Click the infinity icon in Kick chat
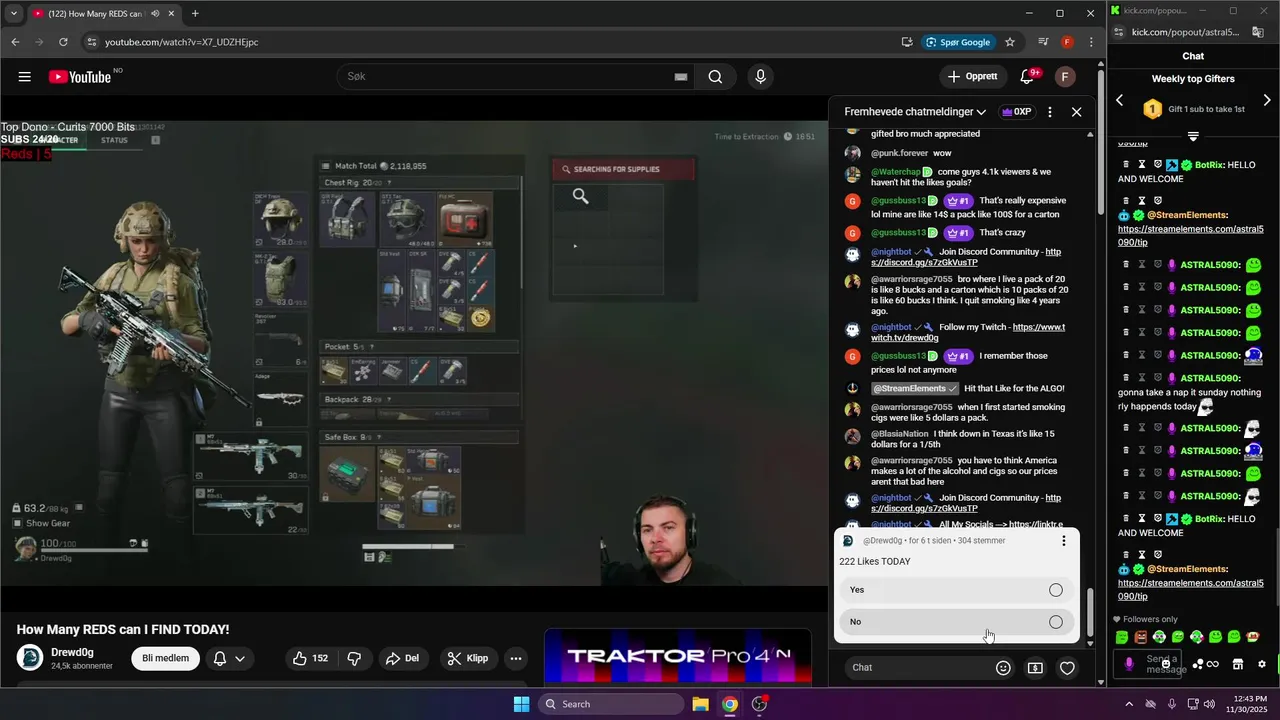The height and width of the screenshot is (720, 1280). point(1212,664)
